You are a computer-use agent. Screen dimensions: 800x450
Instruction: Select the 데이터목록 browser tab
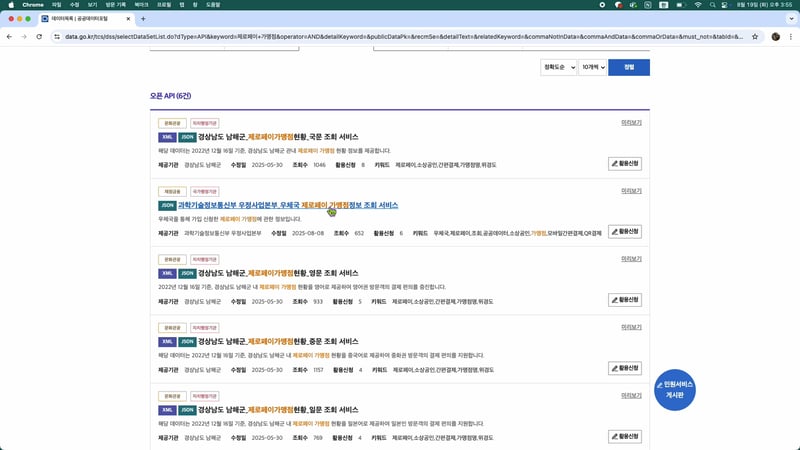[x=84, y=19]
